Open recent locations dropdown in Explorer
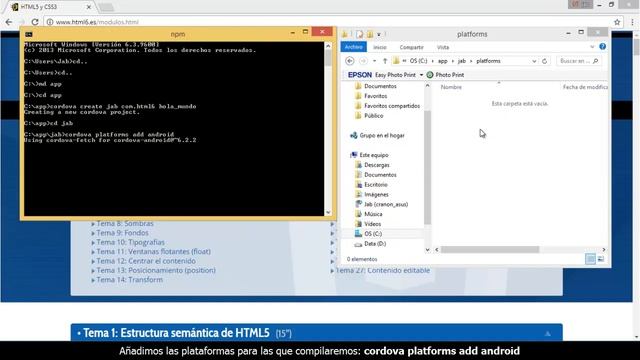This screenshot has width=640, height=360. pyautogui.click(x=374, y=61)
